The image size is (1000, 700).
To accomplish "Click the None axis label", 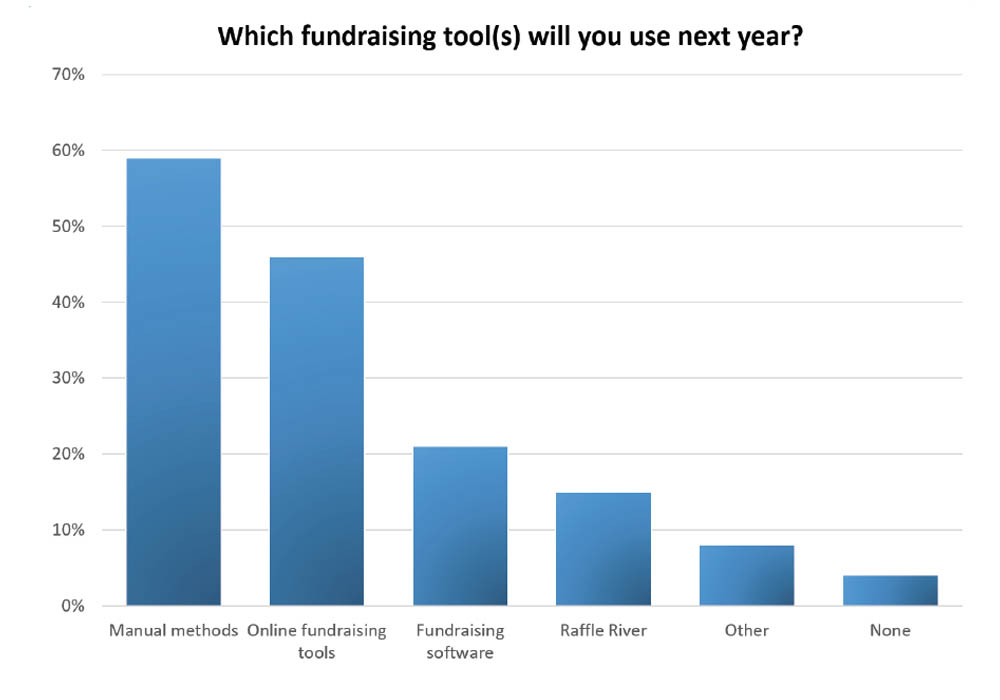I will (890, 631).
